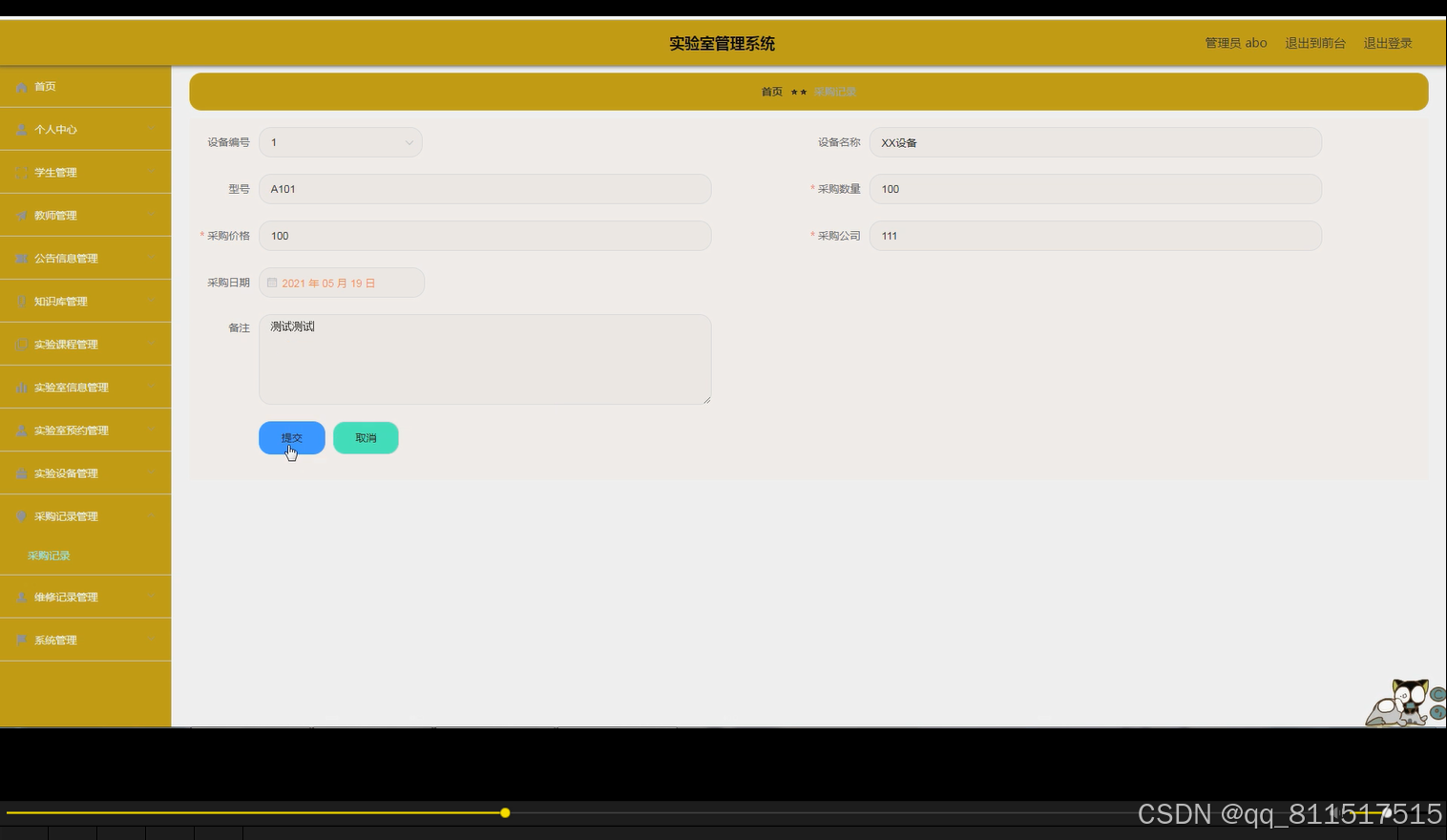The height and width of the screenshot is (840, 1447).
Task: Click the 采购记录 breadcrumb text
Action: (835, 92)
